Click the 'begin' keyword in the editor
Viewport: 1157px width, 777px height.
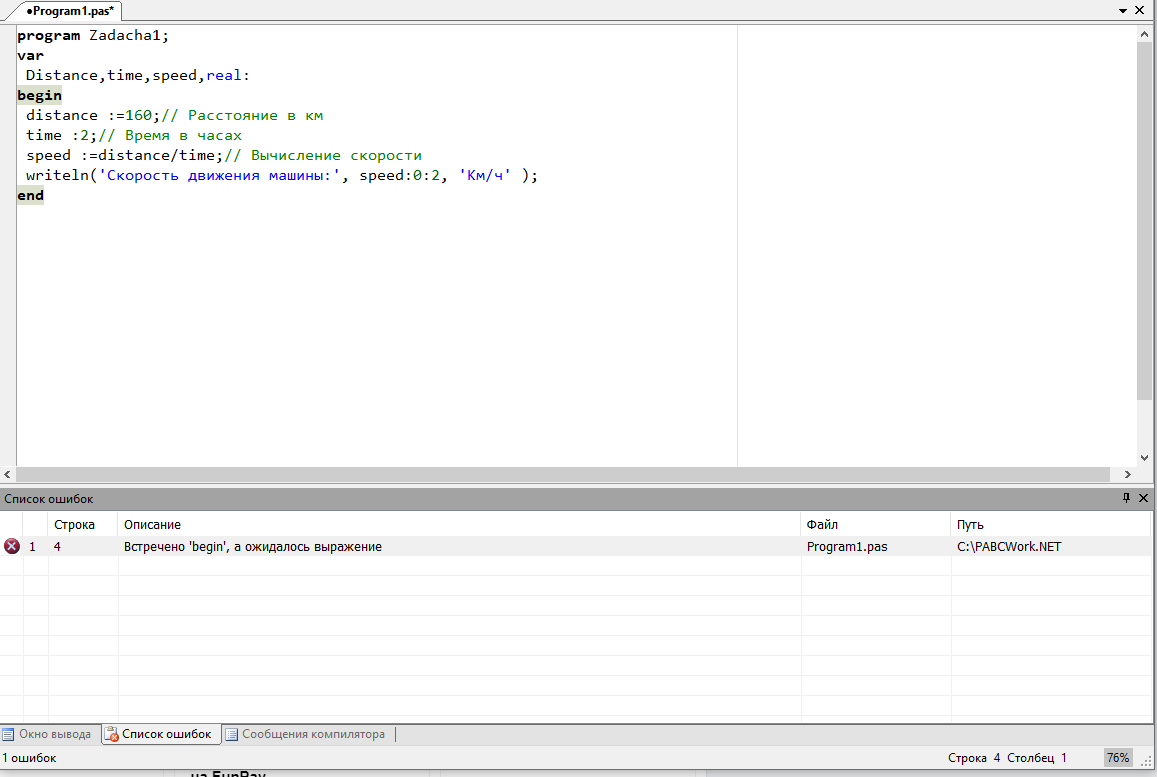(x=39, y=95)
